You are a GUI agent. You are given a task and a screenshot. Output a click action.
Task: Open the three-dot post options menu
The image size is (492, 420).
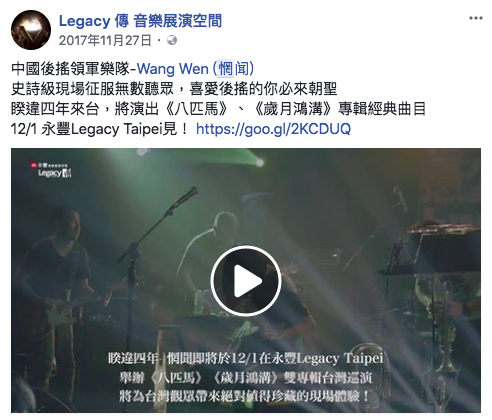(x=476, y=18)
